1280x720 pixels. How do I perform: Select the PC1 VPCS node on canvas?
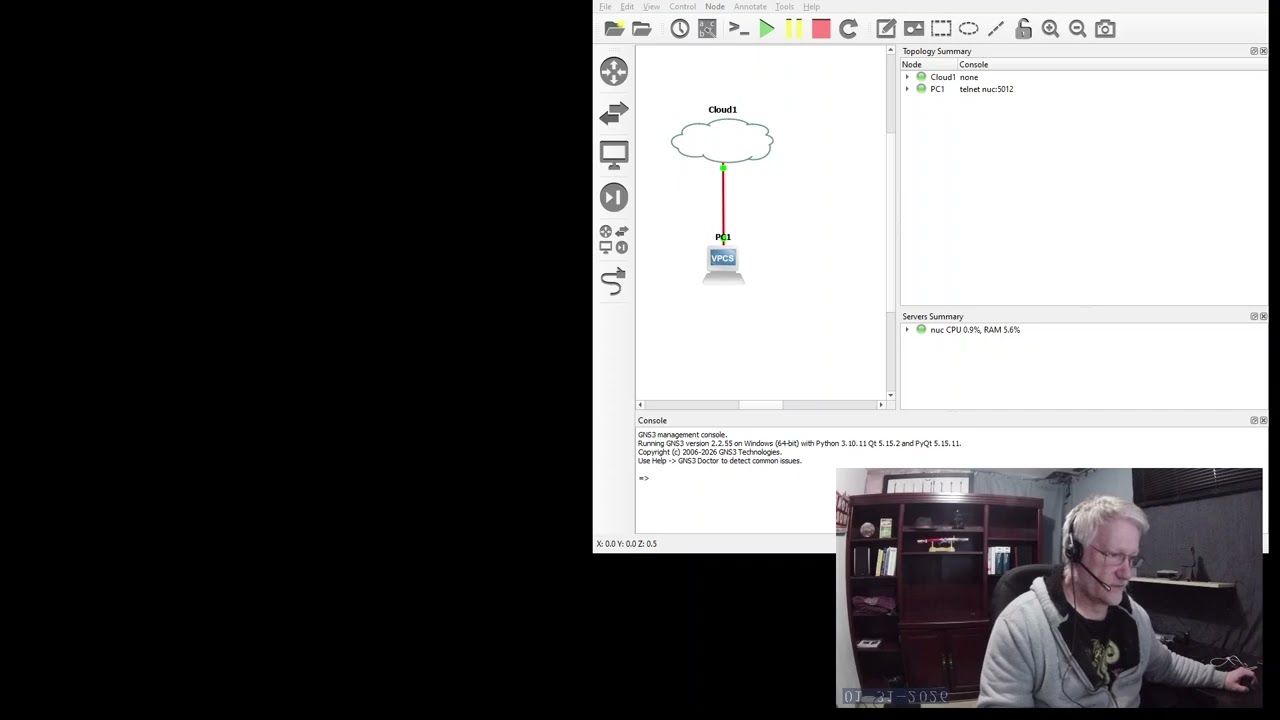[x=723, y=264]
